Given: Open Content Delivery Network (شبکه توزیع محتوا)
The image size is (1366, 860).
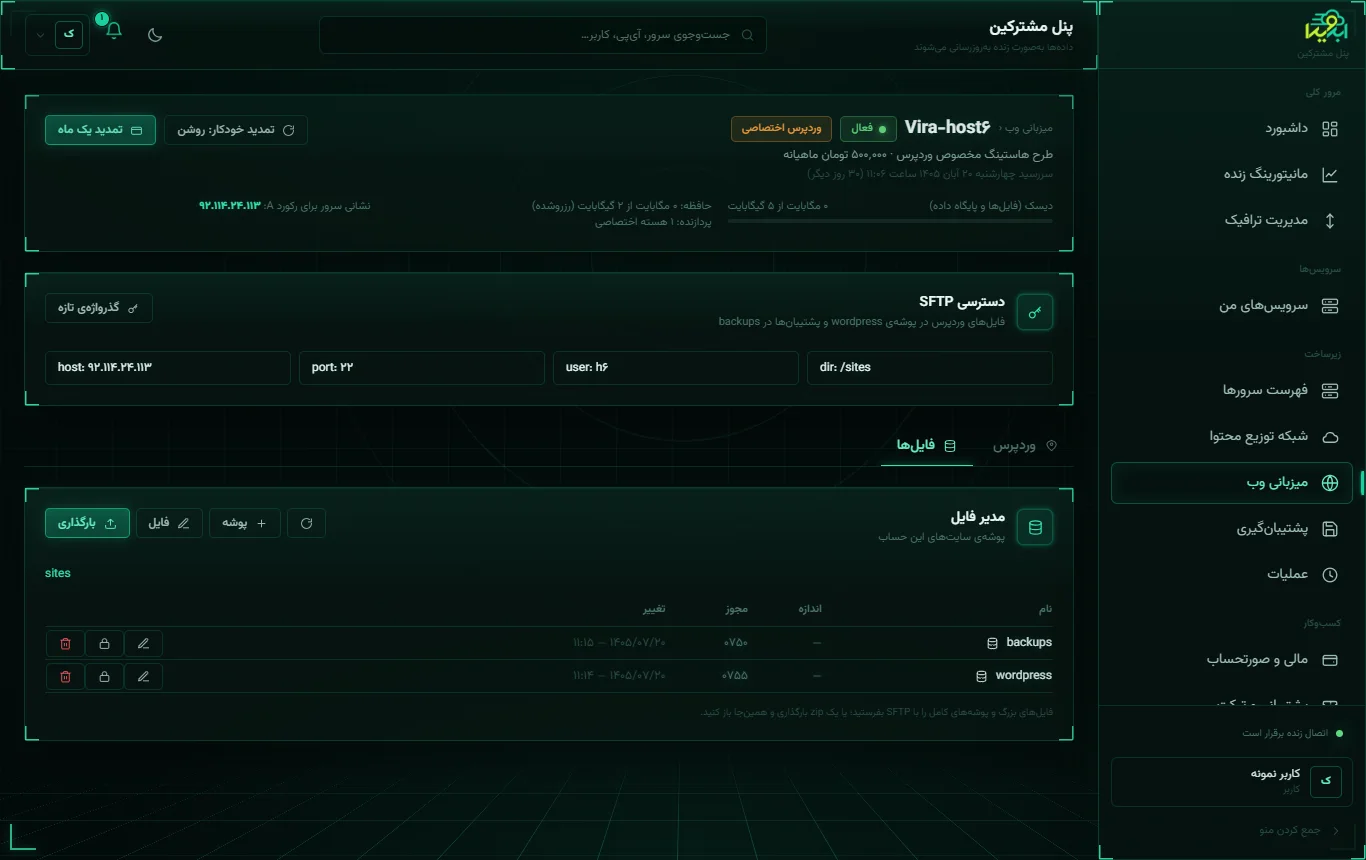Looking at the screenshot, I should pos(1232,436).
